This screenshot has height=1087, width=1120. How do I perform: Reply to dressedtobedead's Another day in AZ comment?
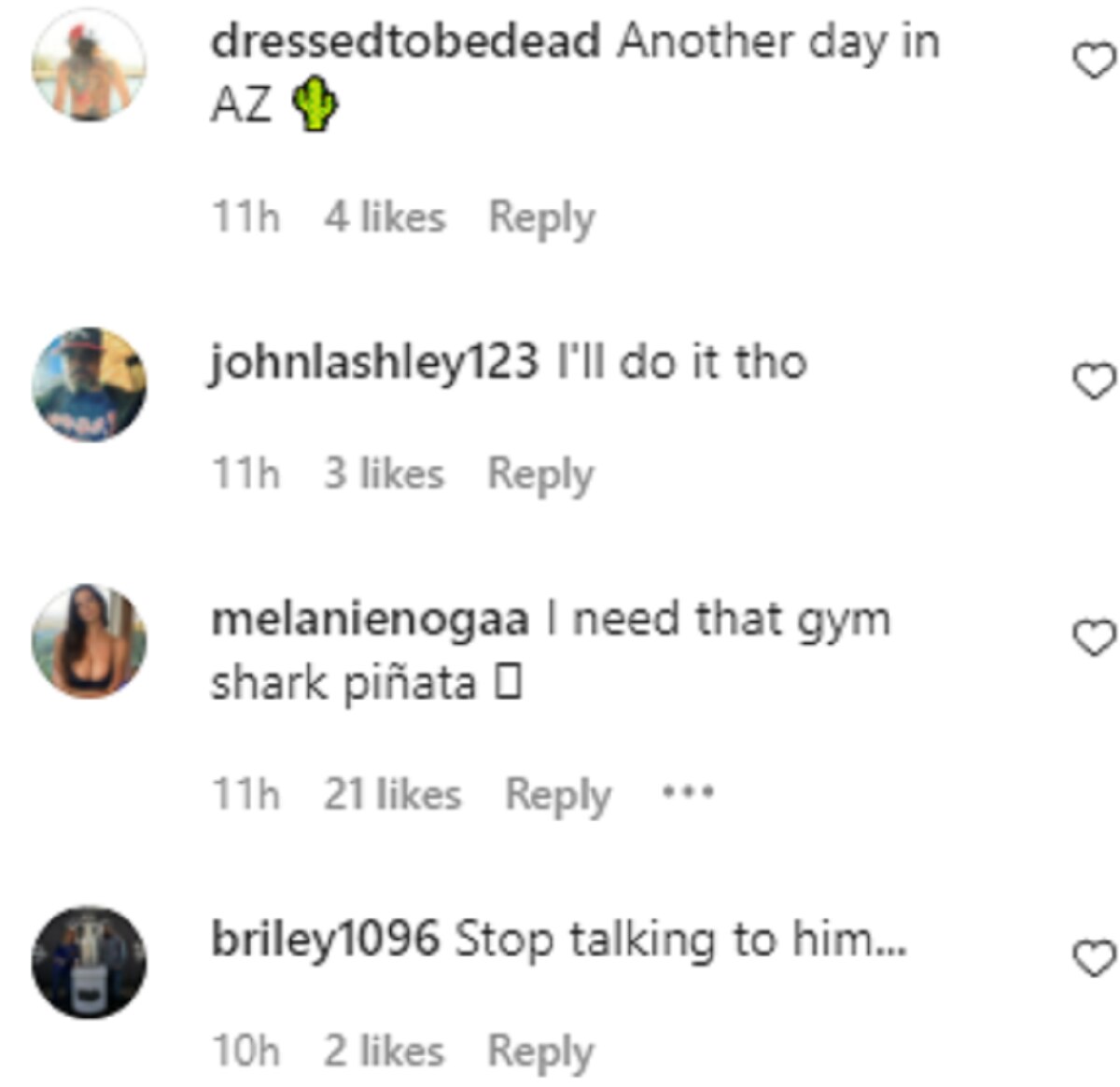pos(541,219)
